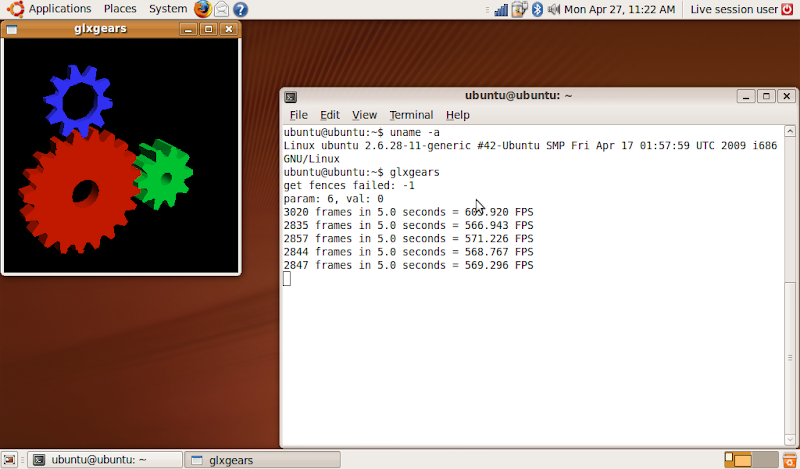The height and width of the screenshot is (469, 800).
Task: Click terminal scrollbar up arrow
Action: tap(790, 132)
